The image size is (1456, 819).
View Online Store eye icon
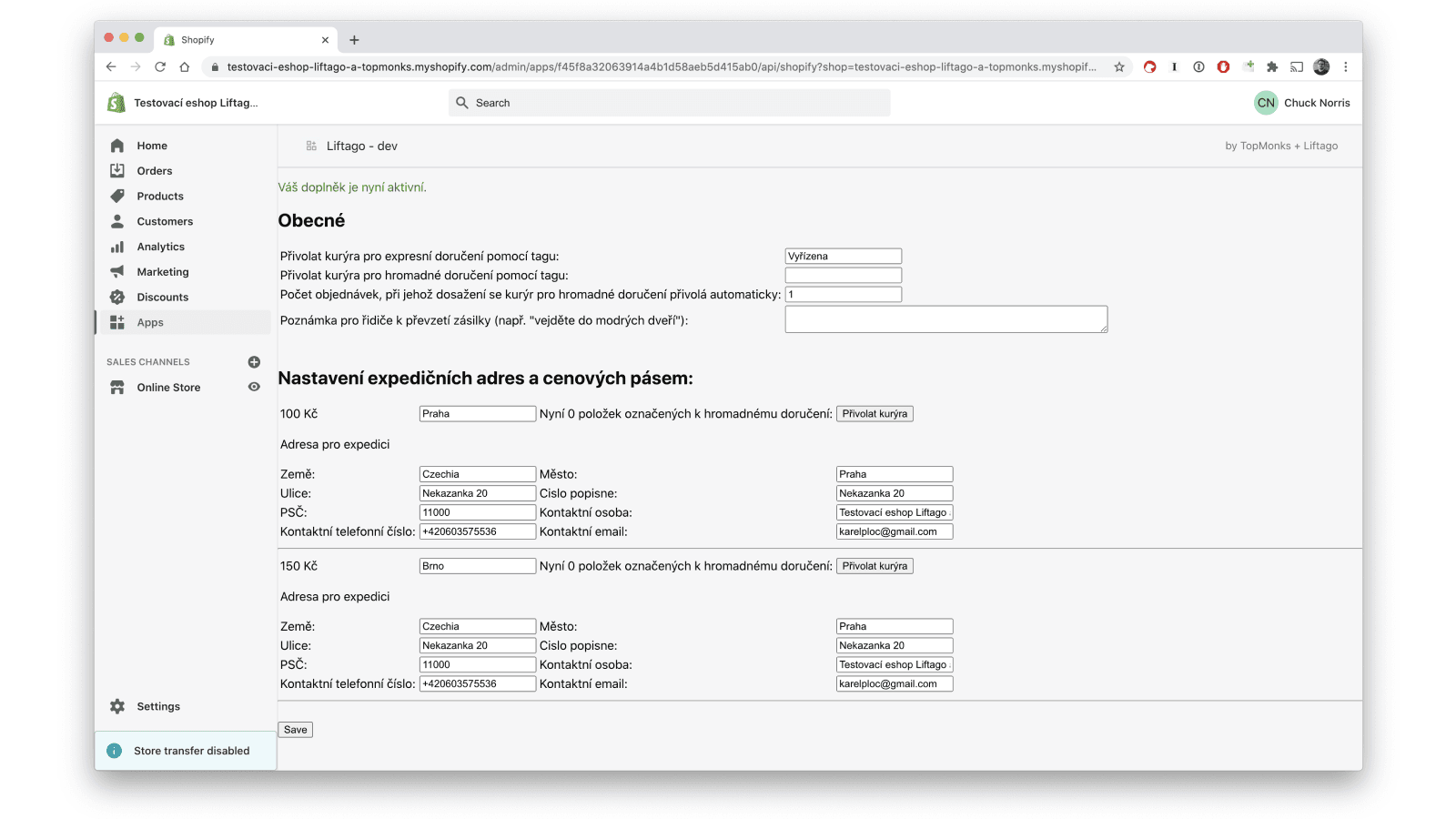coord(254,388)
